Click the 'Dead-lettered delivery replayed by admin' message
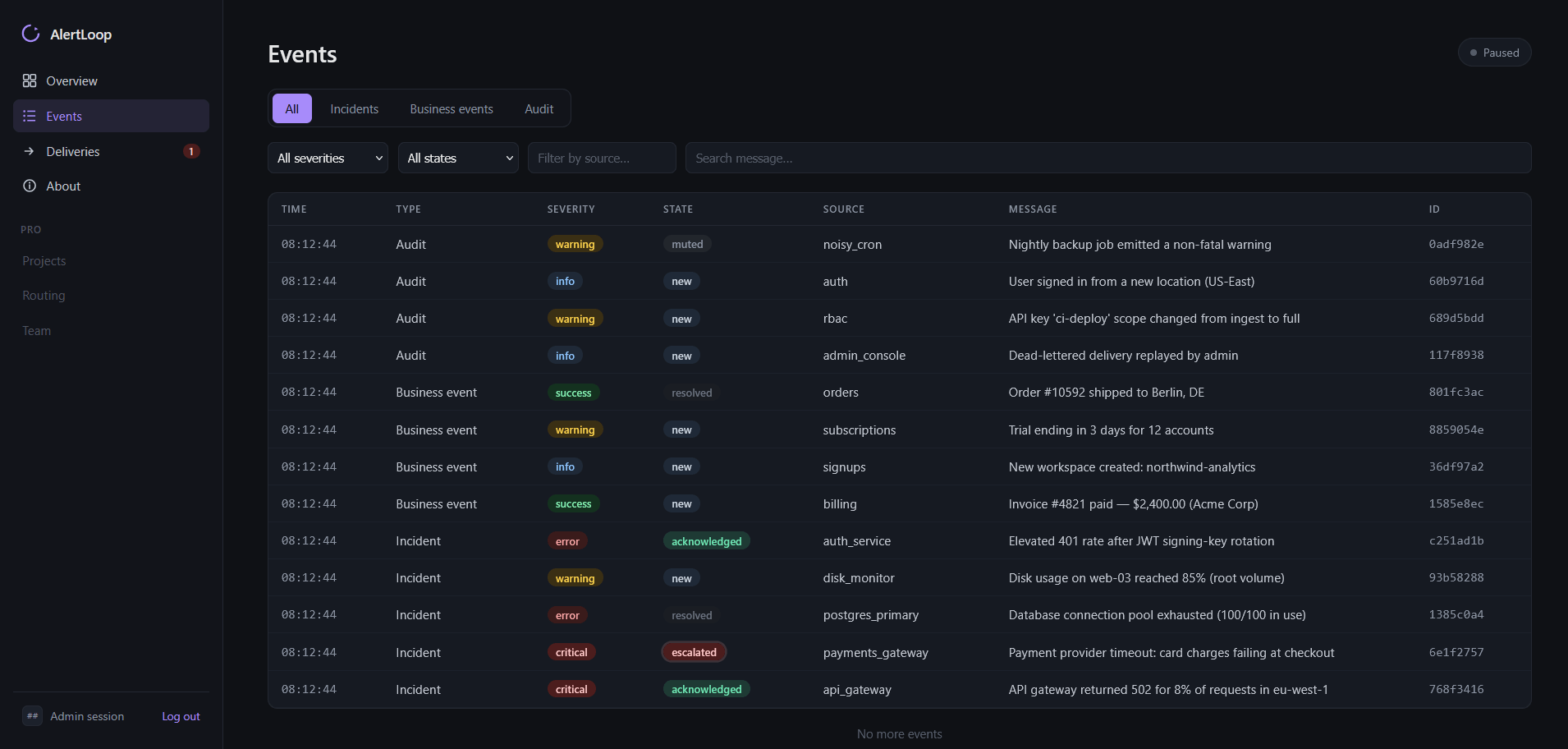1568x749 pixels. [x=1123, y=356]
